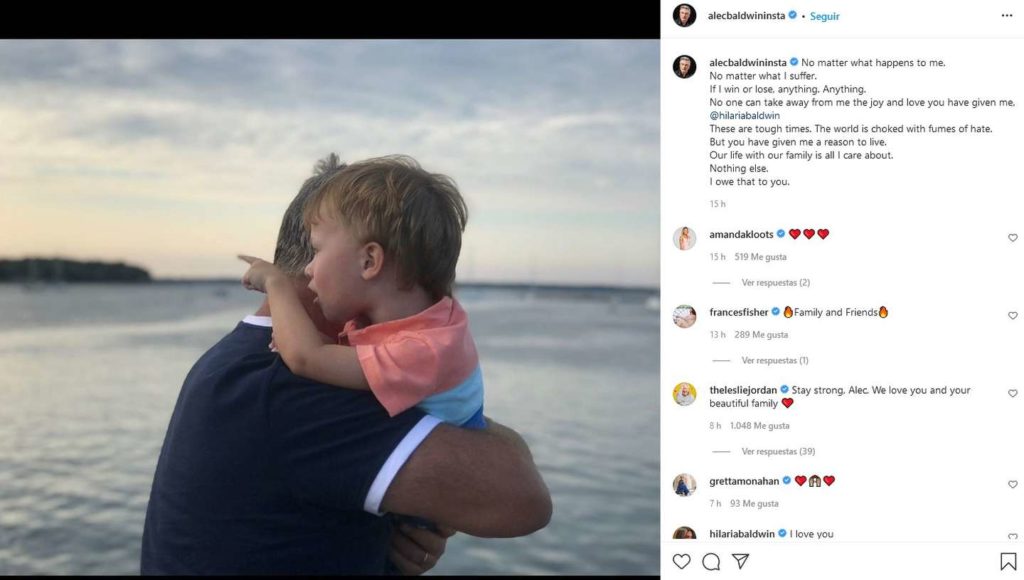Open the three-dot more options menu
1024x580 pixels.
1006,16
